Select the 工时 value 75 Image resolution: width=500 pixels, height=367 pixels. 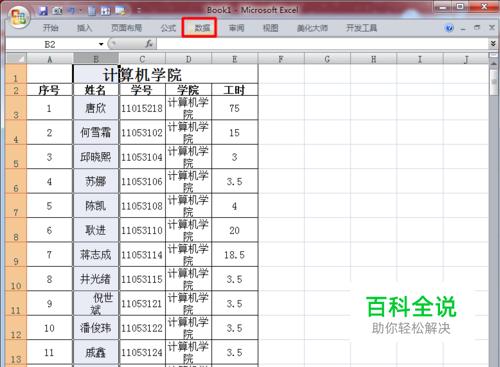(235, 108)
